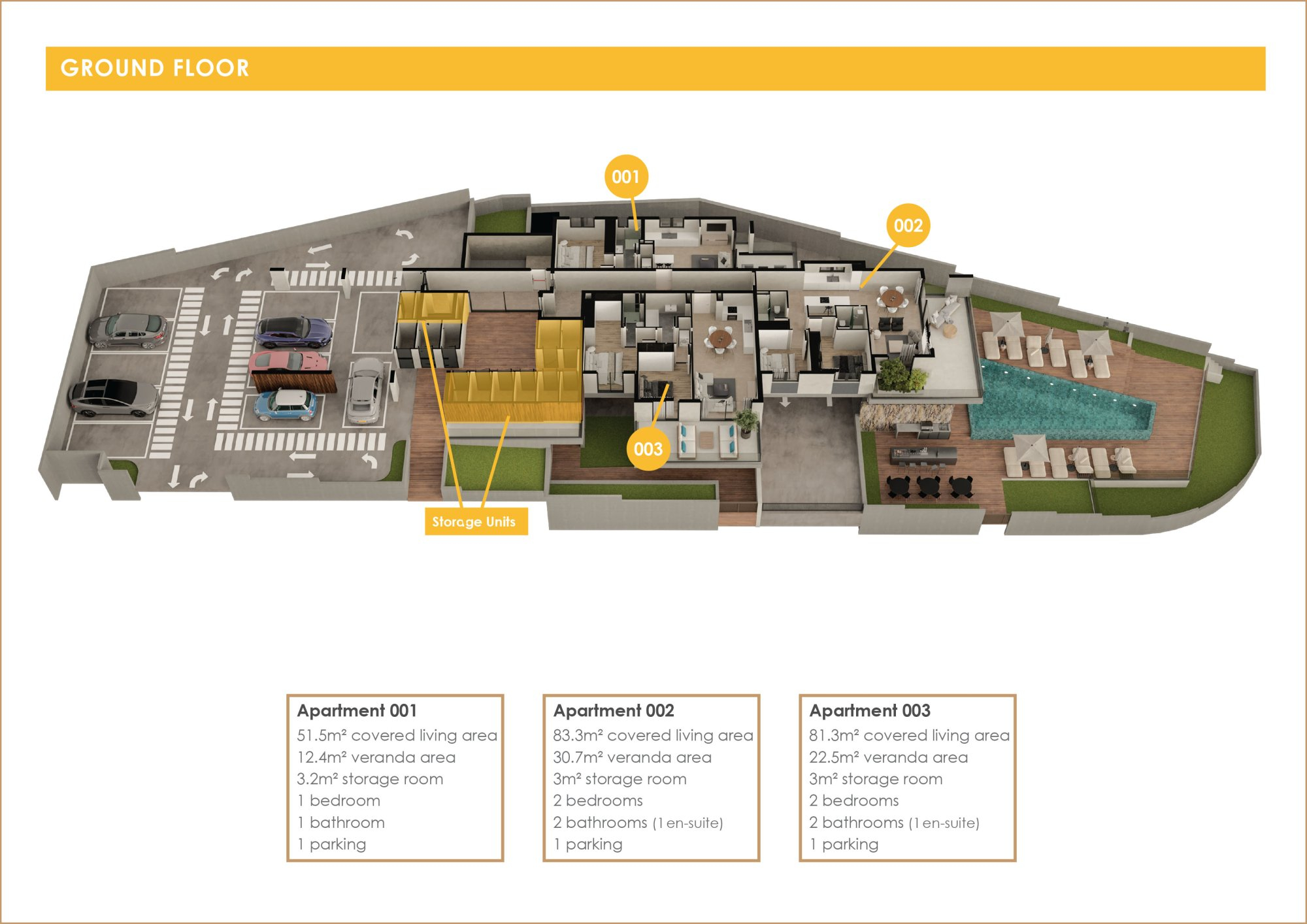1307x924 pixels.
Task: Click the 003 apartment marker circle
Action: [x=648, y=449]
